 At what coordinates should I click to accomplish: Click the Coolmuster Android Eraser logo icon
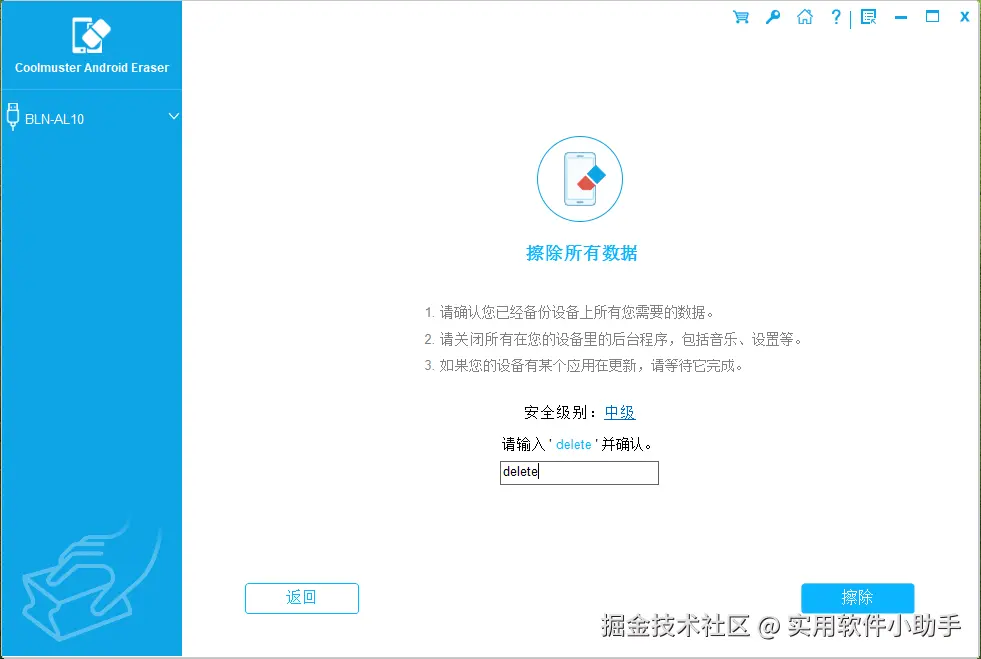pyautogui.click(x=91, y=33)
